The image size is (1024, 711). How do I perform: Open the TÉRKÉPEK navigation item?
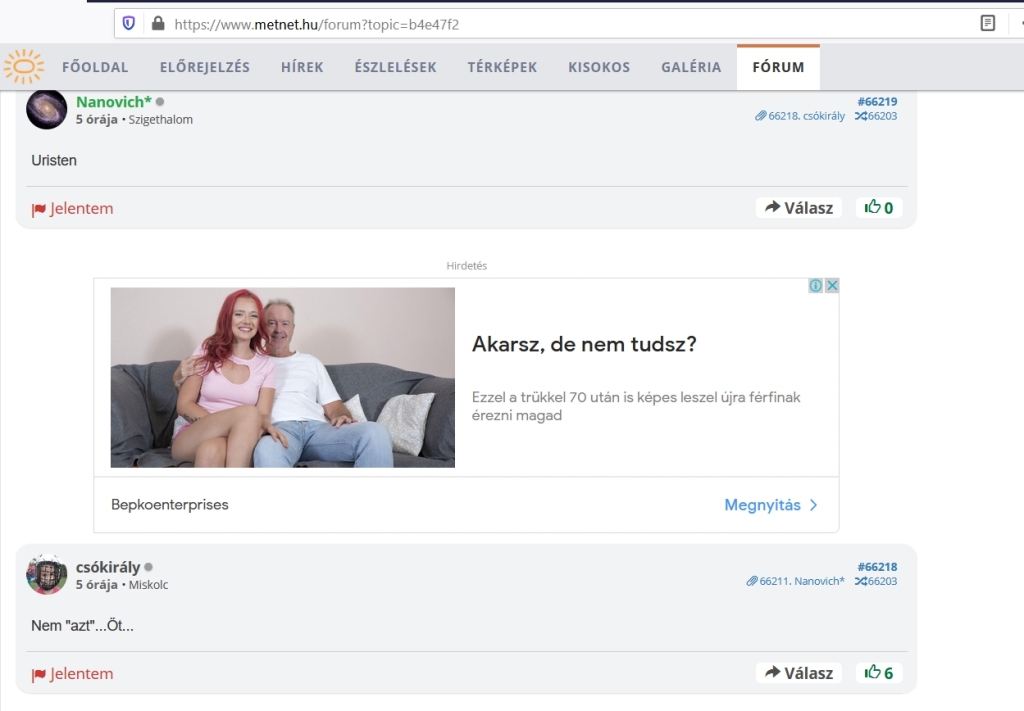click(x=502, y=67)
